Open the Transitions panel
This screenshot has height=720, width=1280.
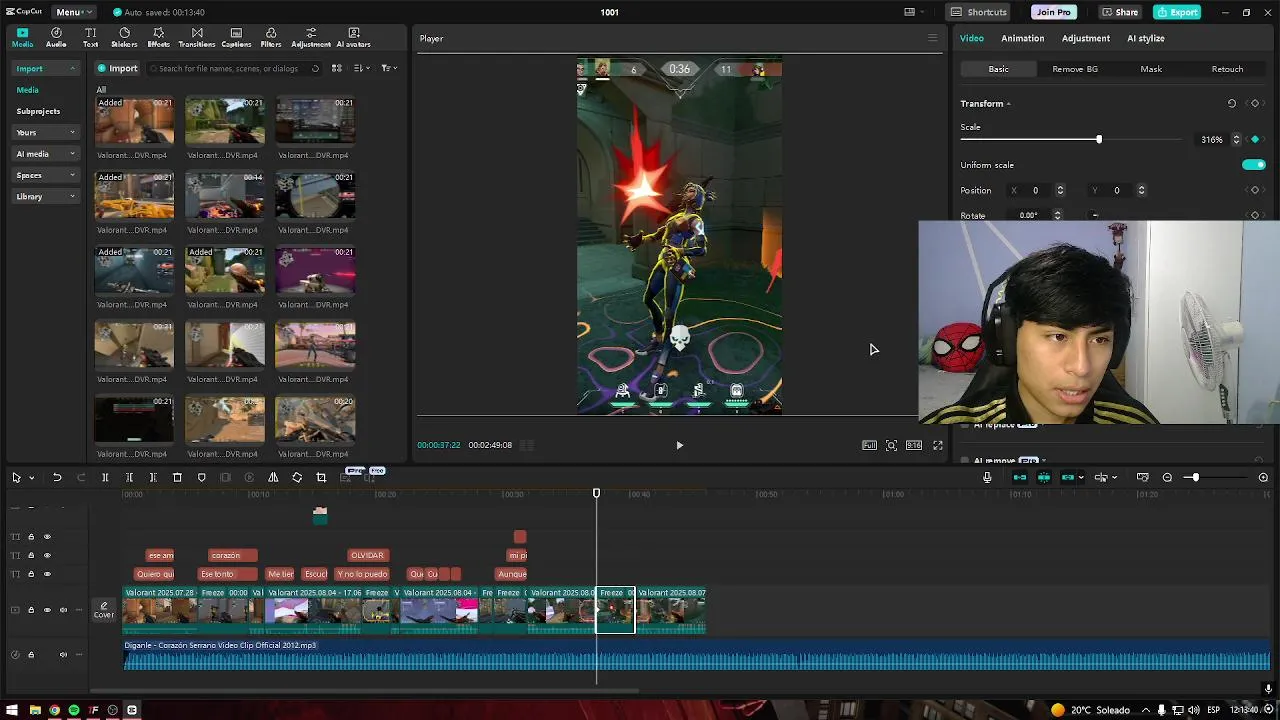196,38
